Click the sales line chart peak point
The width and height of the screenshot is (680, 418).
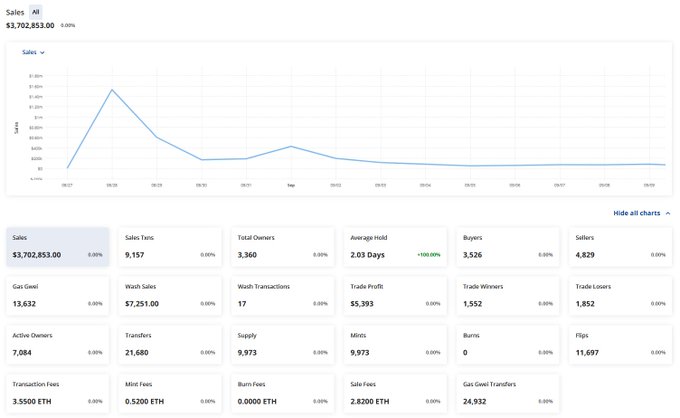click(x=112, y=90)
